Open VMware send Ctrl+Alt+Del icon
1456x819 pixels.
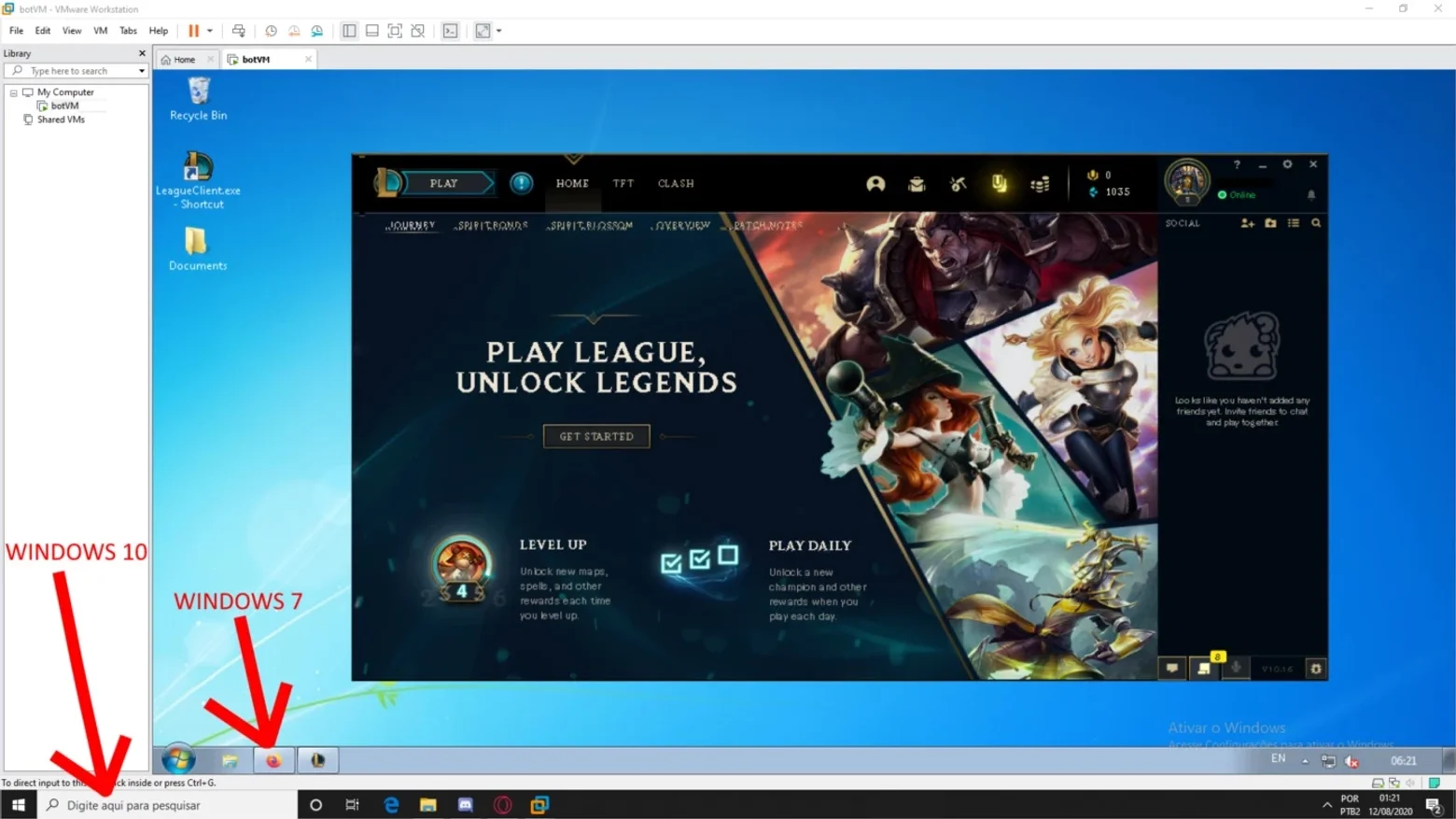click(239, 31)
